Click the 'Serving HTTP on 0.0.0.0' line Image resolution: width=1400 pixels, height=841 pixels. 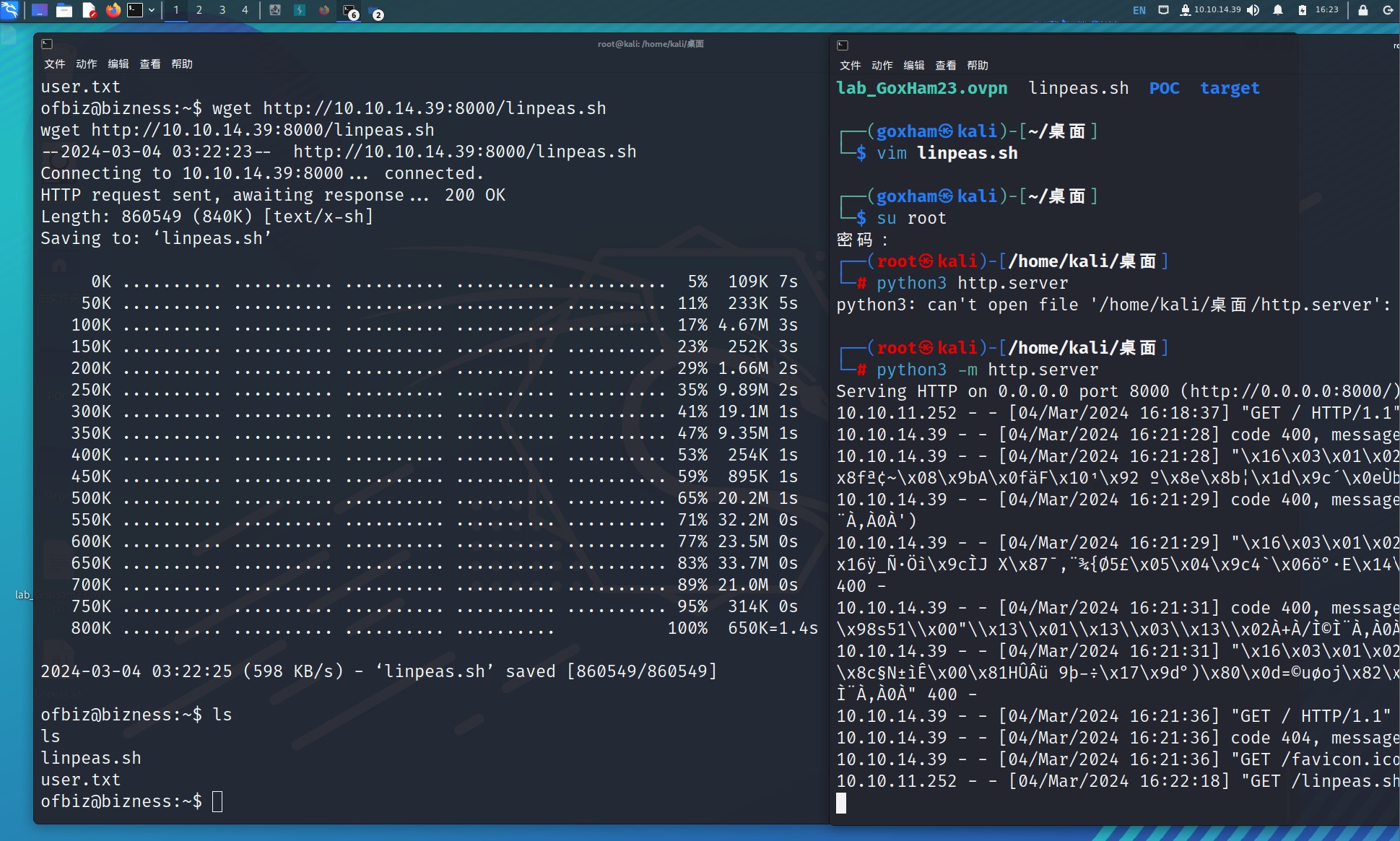coord(1117,391)
